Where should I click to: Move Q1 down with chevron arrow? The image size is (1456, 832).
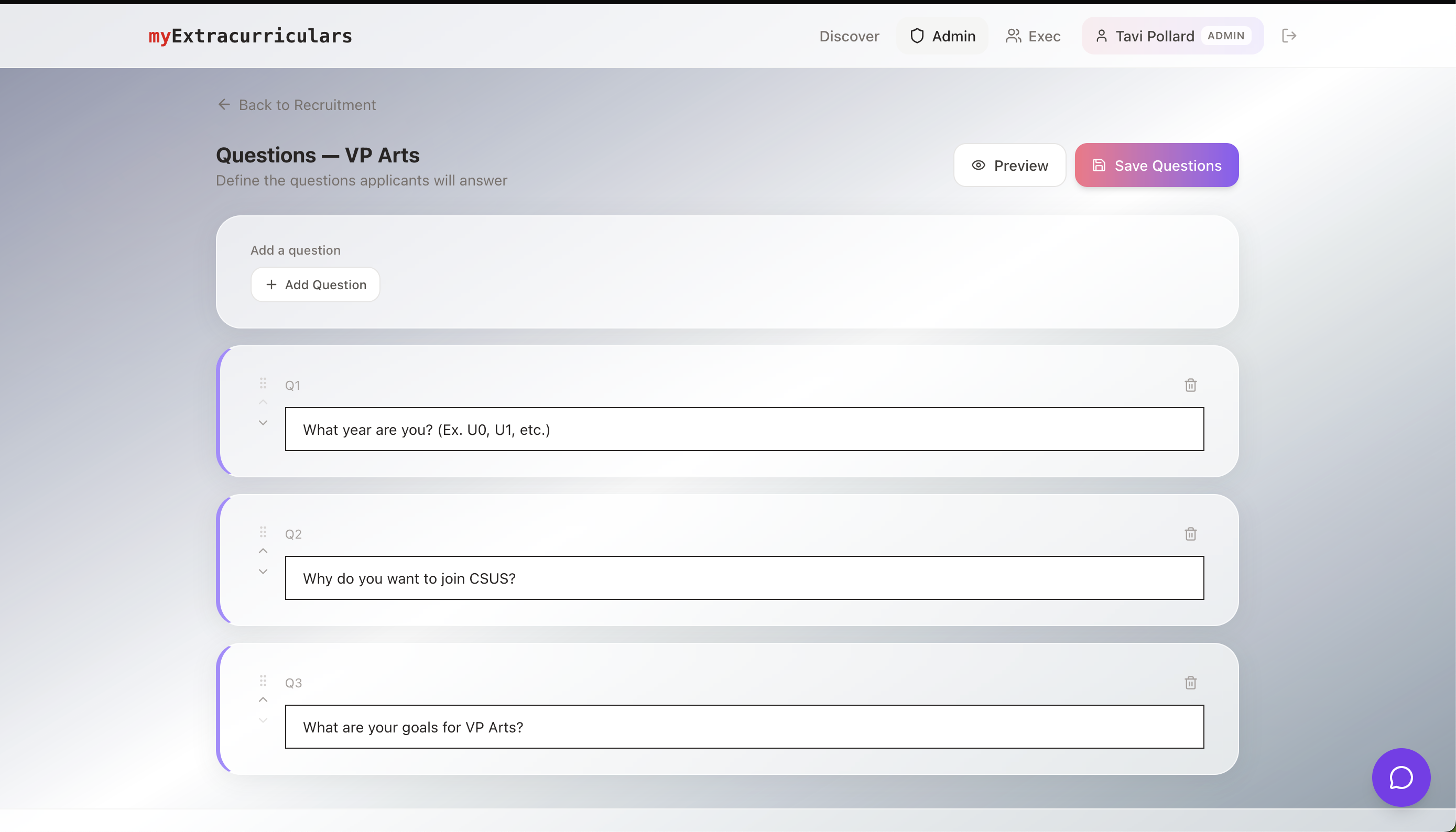click(263, 423)
